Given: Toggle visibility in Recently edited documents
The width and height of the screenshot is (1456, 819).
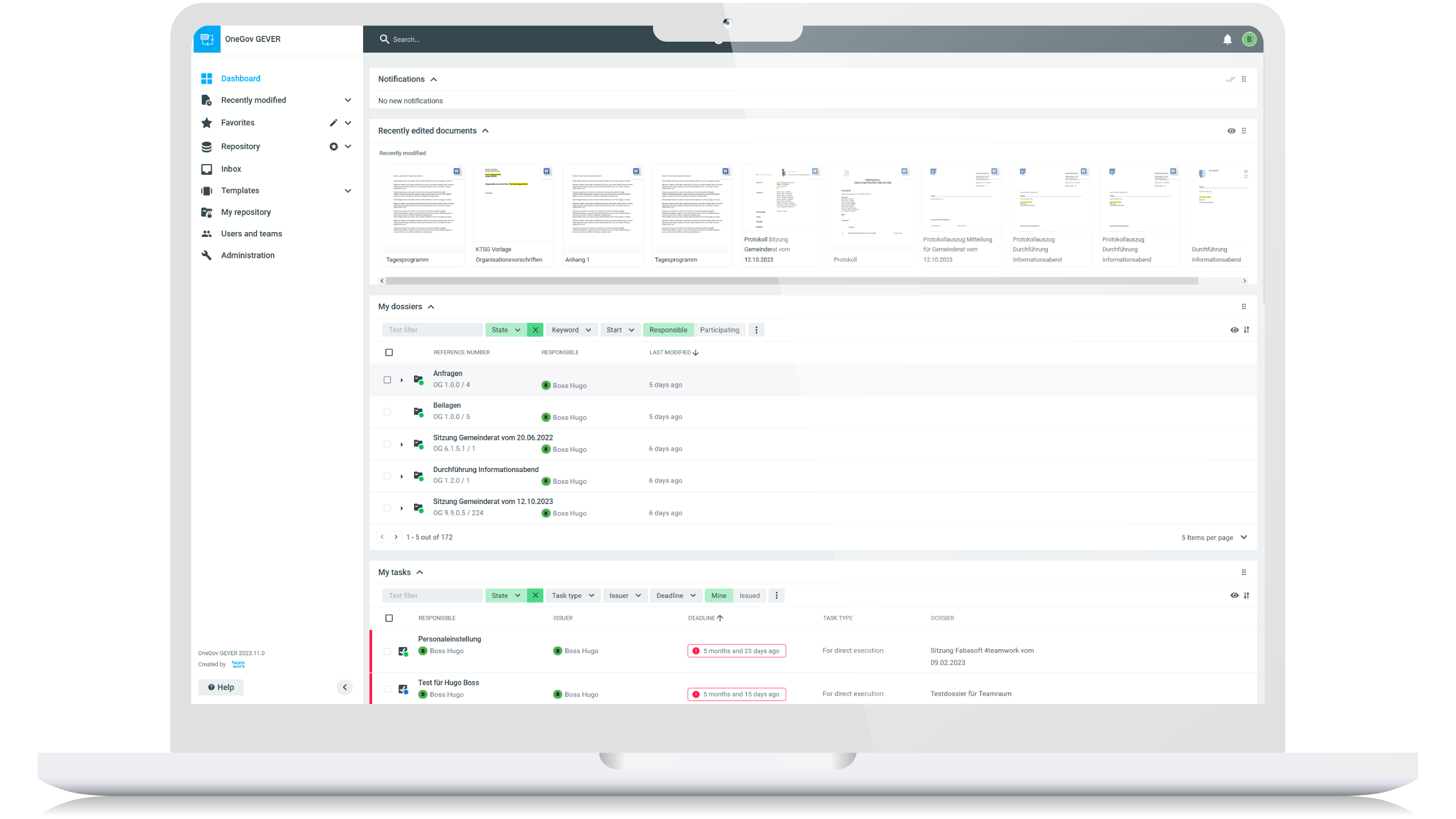Looking at the screenshot, I should click(x=1231, y=131).
